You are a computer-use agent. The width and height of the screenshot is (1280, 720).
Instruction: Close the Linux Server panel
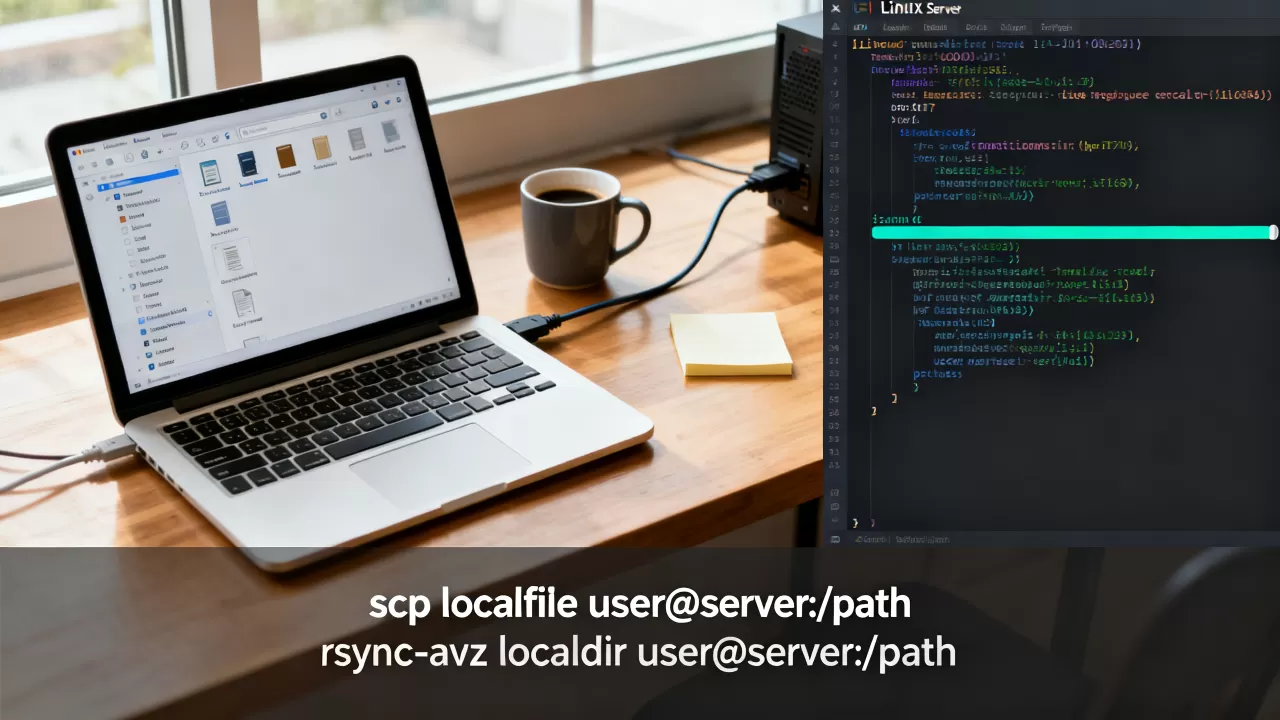(x=835, y=9)
